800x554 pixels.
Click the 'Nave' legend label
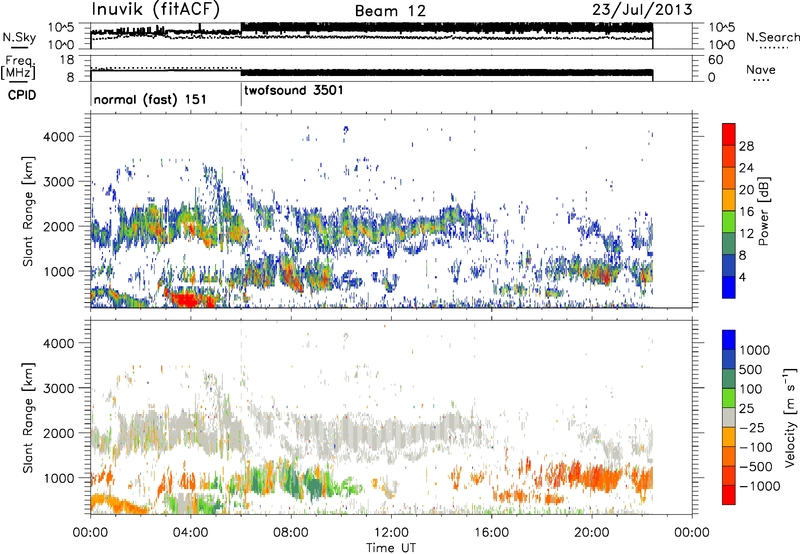click(x=761, y=69)
